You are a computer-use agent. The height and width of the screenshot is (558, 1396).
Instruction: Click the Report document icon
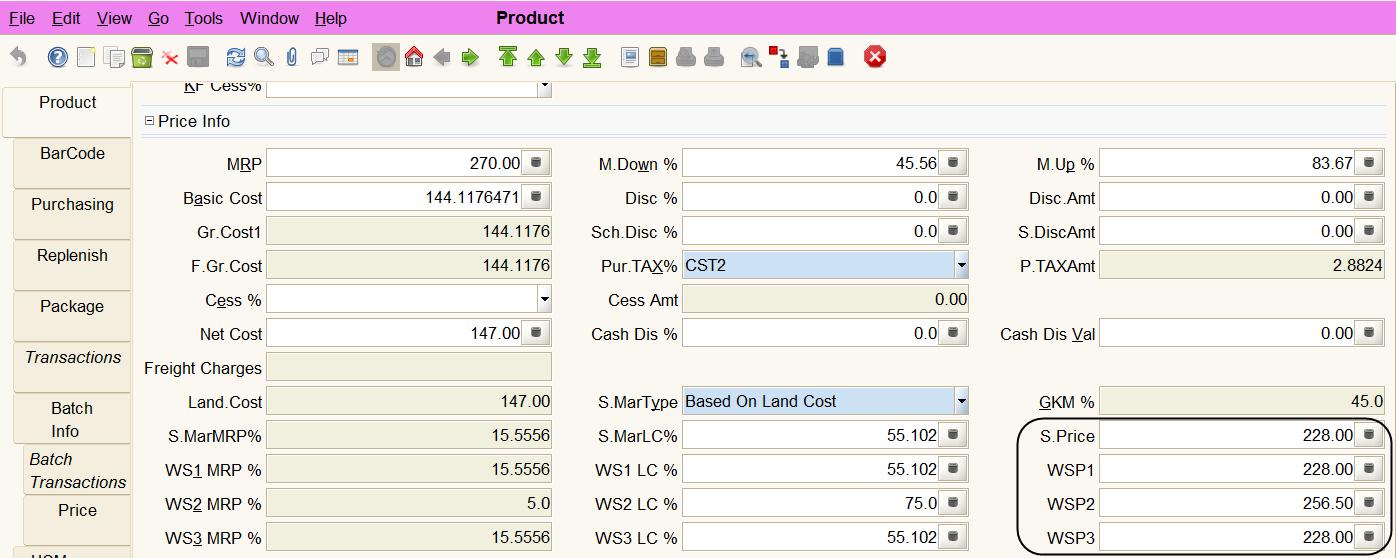630,57
